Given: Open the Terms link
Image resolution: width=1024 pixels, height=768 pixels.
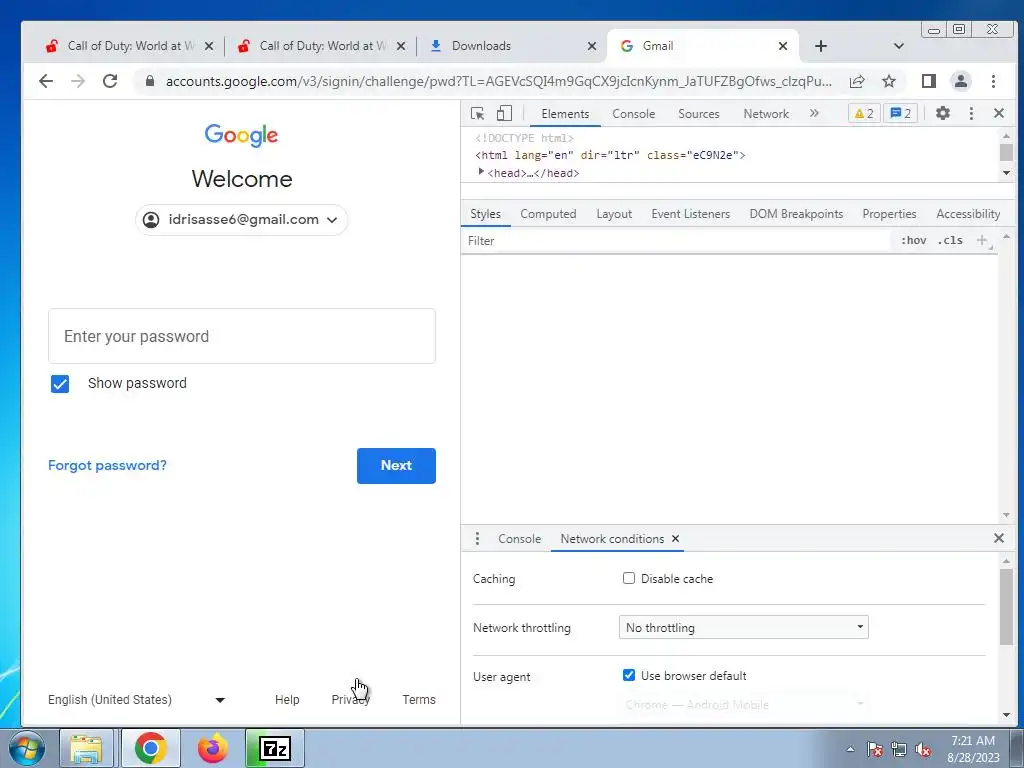Looking at the screenshot, I should 419,700.
